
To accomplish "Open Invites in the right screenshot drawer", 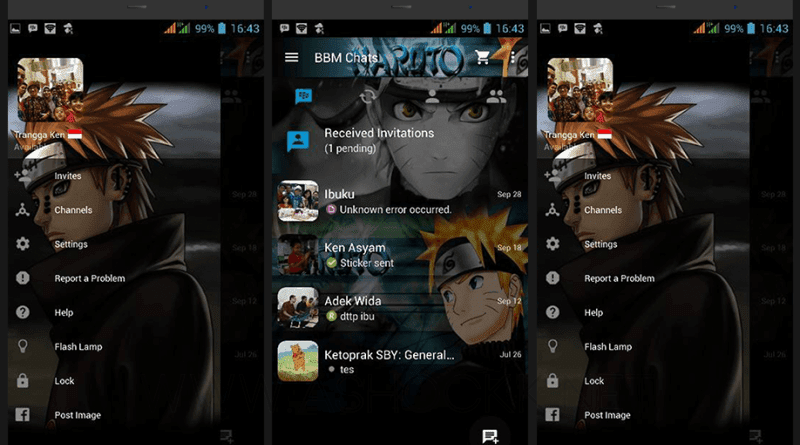I will pyautogui.click(x=597, y=176).
